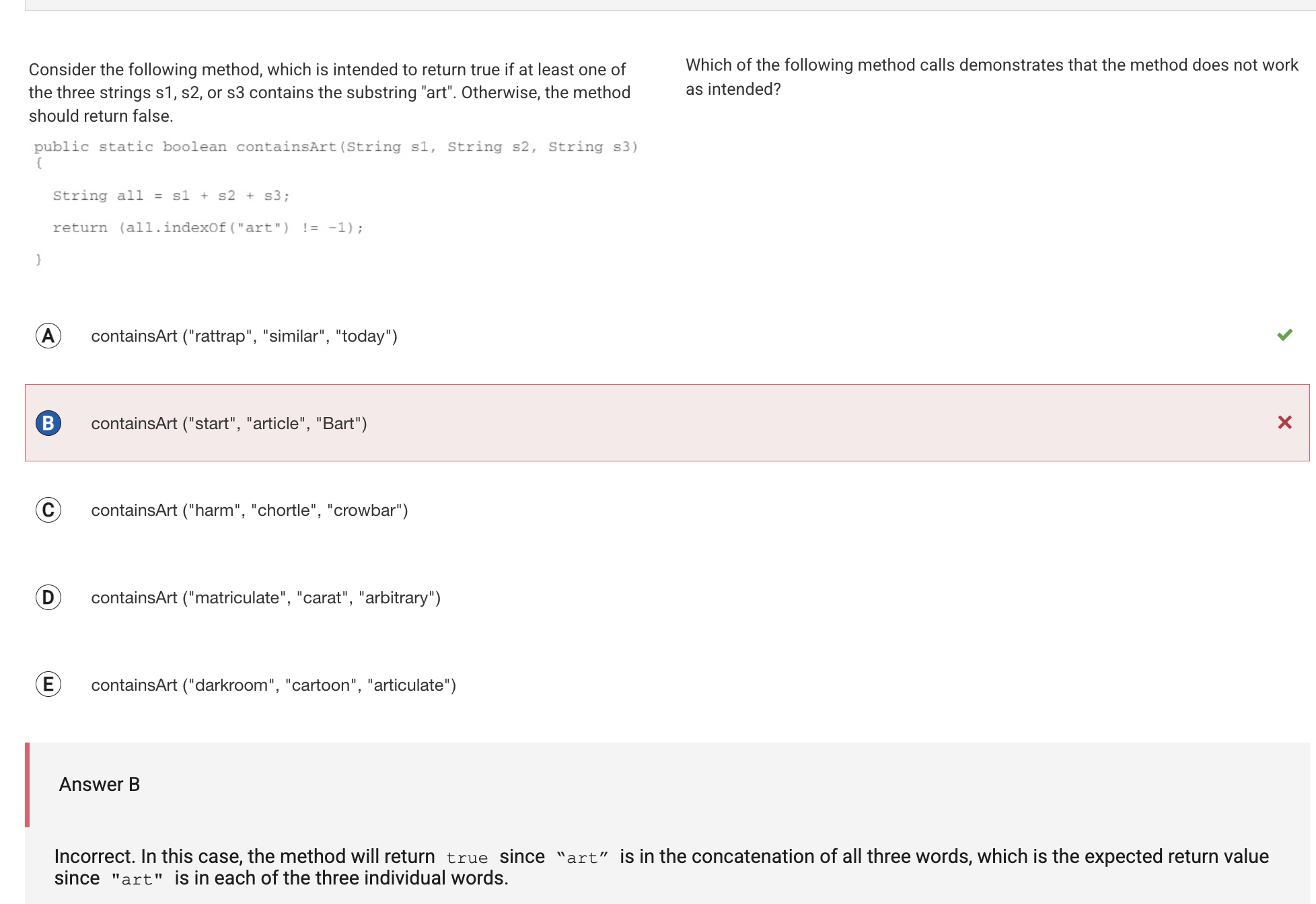This screenshot has width=1316, height=904.
Task: Click the "Consider the following method" description text
Action: click(x=329, y=92)
